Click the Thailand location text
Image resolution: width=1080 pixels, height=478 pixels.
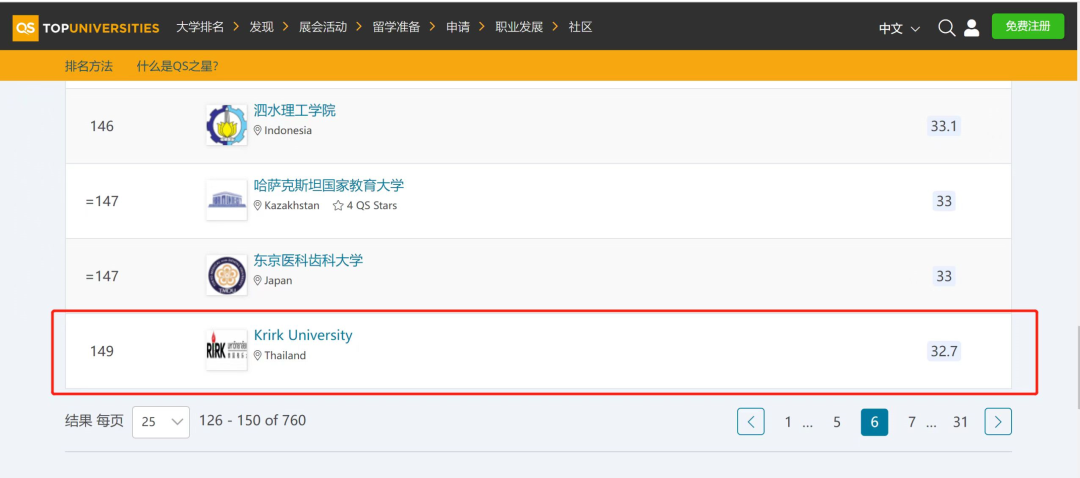[x=285, y=355]
